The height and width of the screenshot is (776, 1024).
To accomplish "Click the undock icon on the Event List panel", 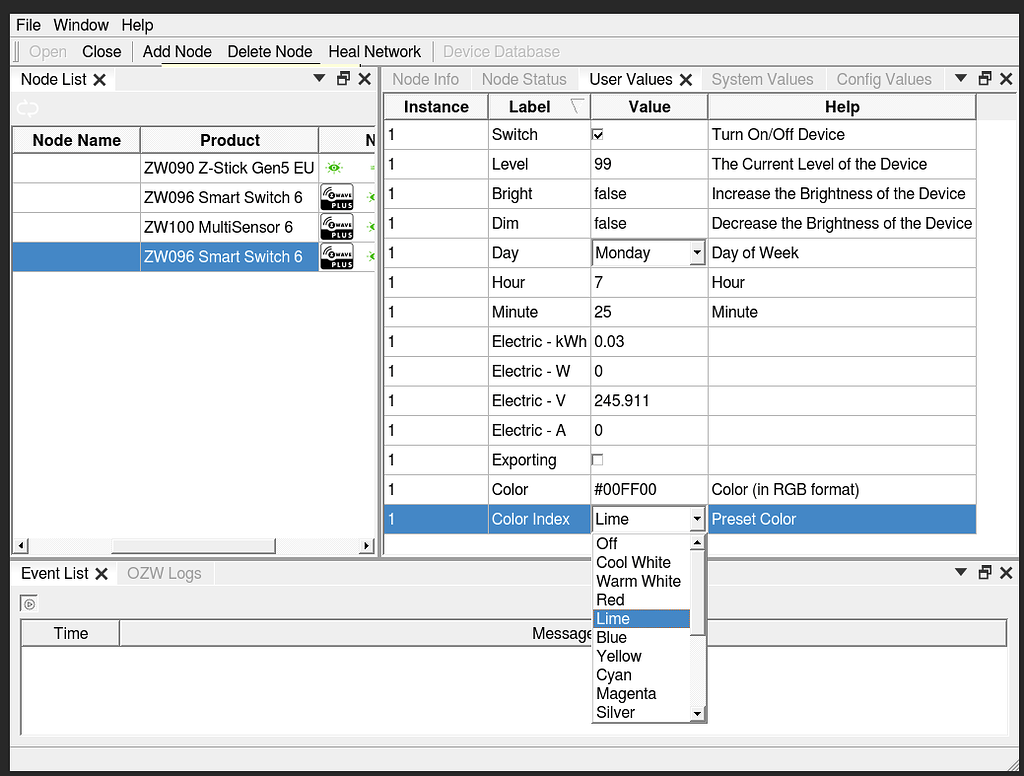I will (984, 572).
